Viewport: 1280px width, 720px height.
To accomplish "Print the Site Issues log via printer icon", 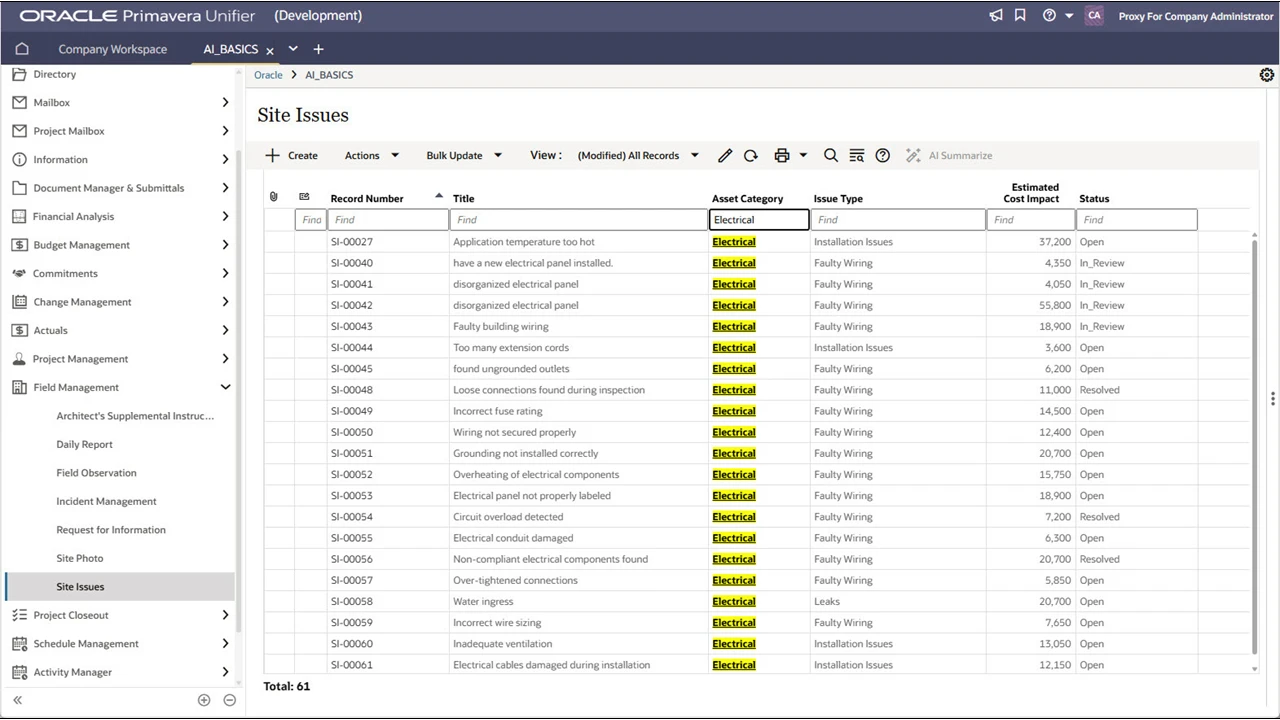I will pos(781,155).
